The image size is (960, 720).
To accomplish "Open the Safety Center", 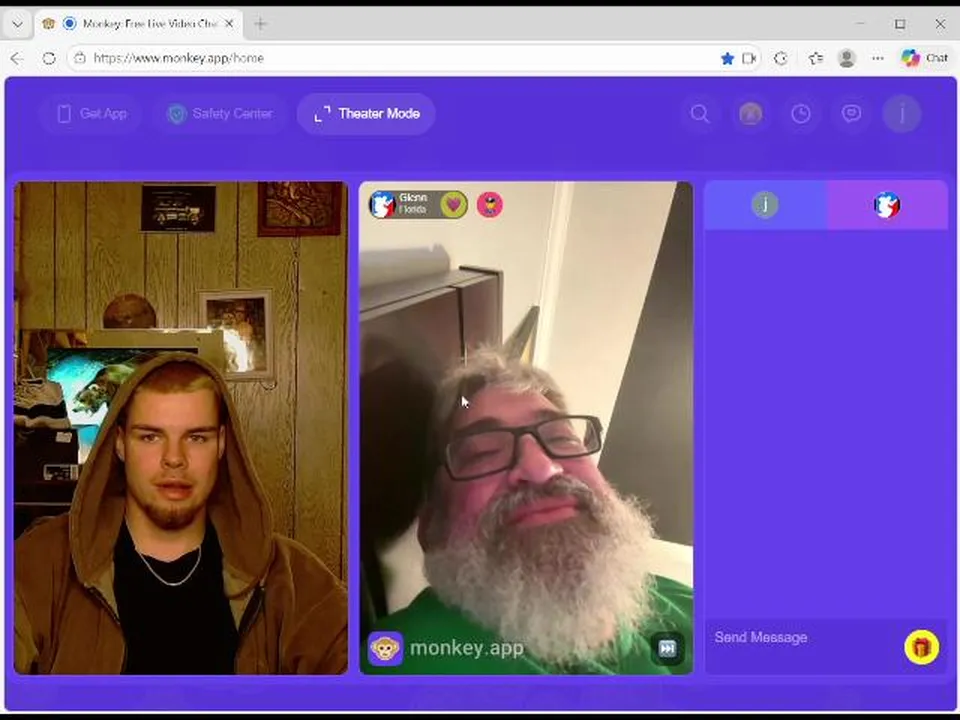I will [x=220, y=114].
